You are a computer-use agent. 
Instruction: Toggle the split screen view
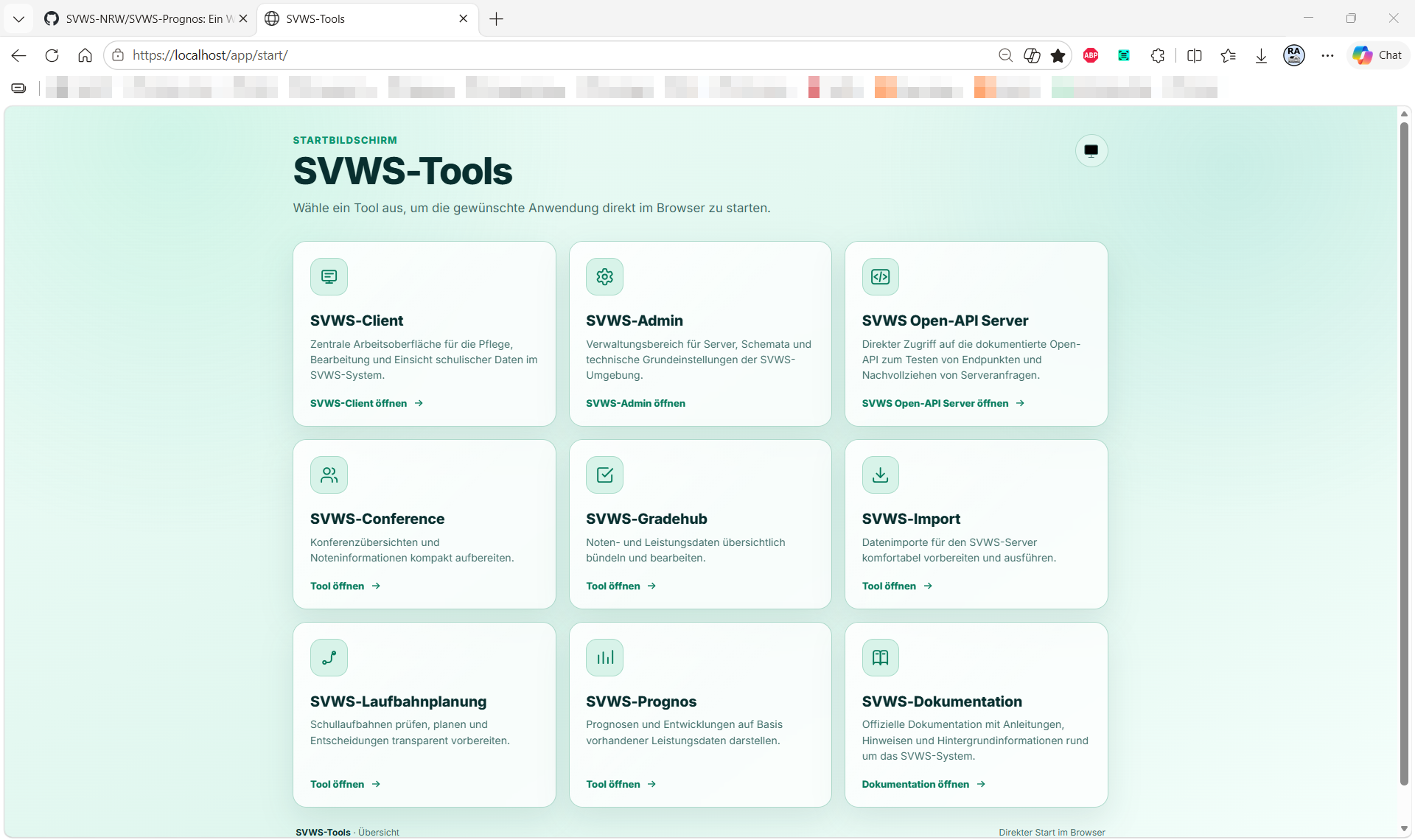pos(1195,55)
